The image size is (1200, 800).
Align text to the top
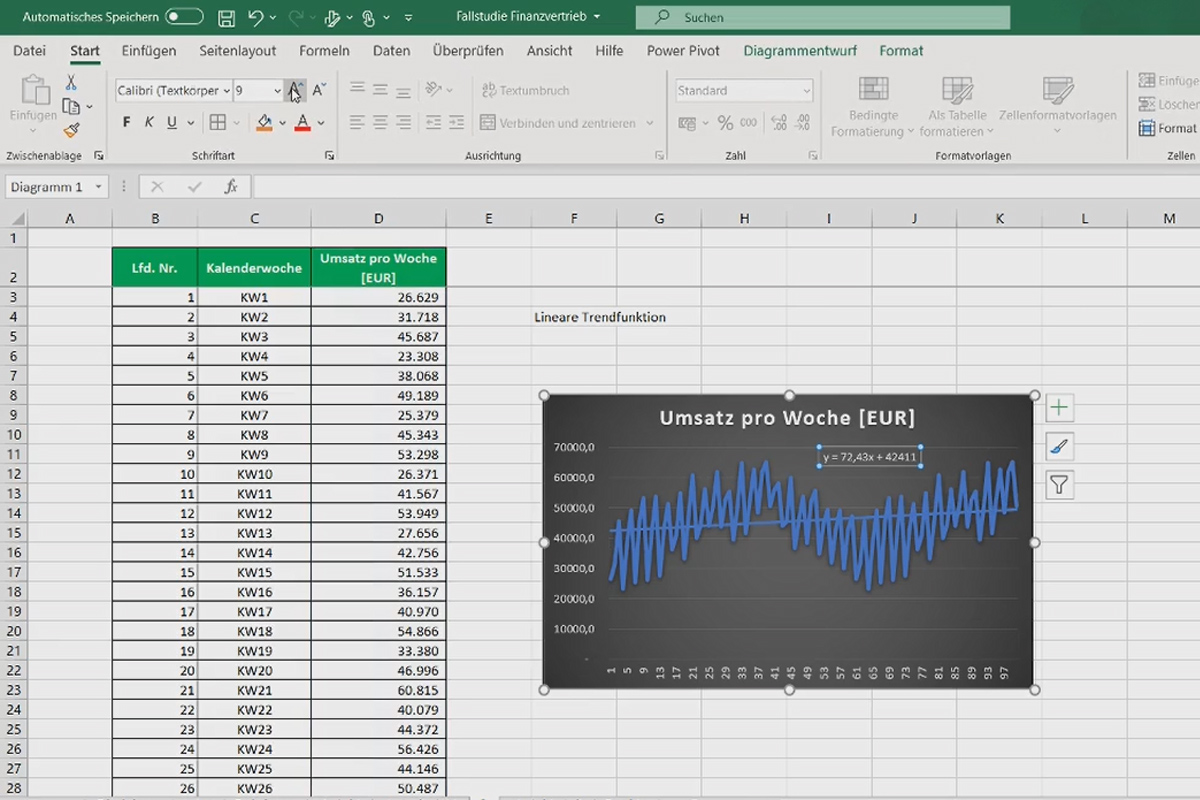pos(356,90)
